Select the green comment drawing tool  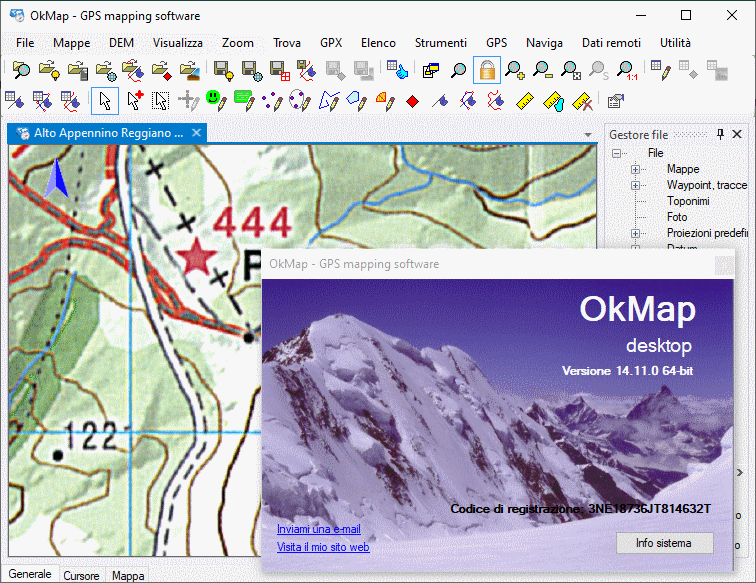click(244, 100)
